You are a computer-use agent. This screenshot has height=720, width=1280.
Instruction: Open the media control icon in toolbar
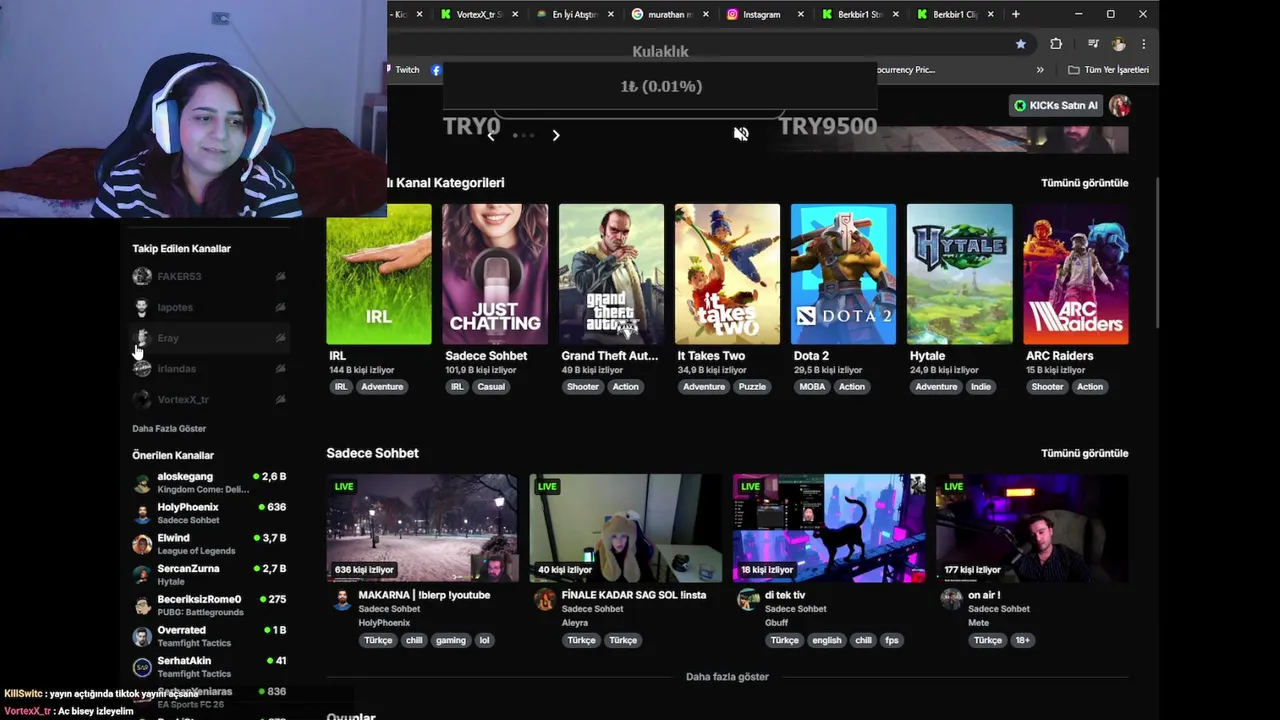1093,44
